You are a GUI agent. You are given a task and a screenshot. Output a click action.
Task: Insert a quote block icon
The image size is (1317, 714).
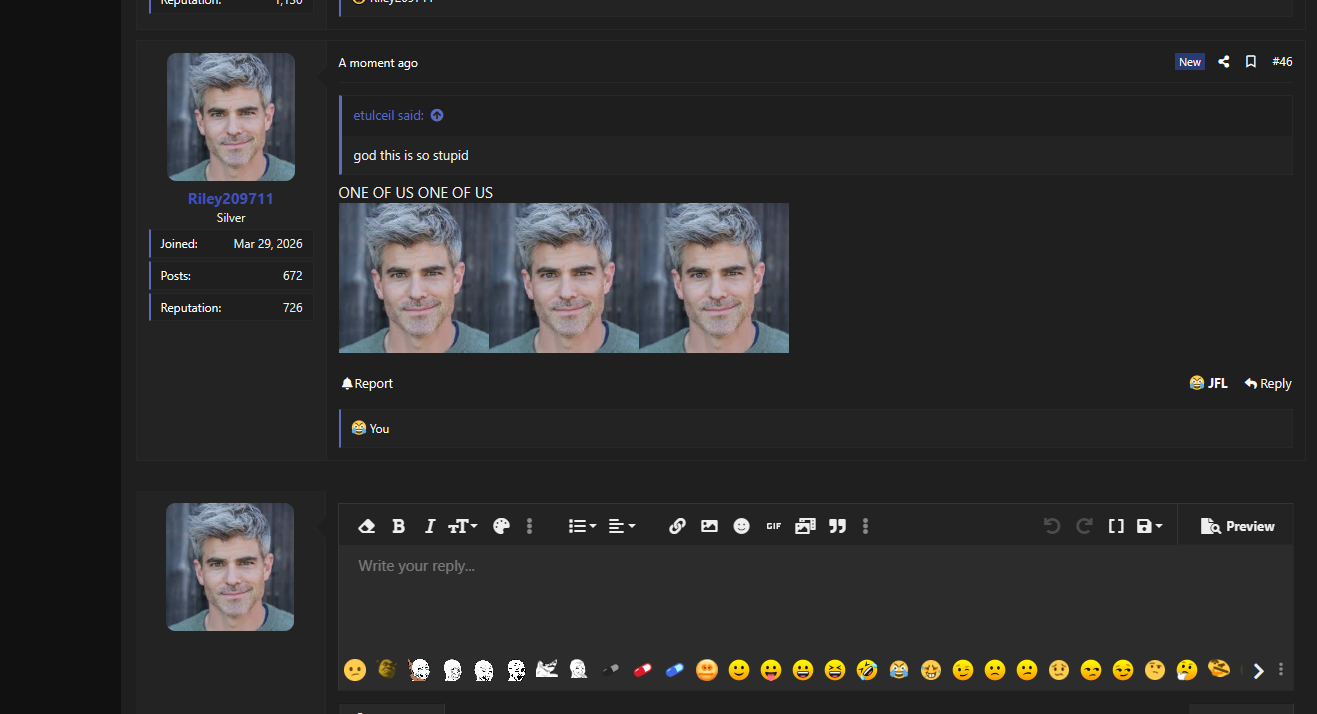(838, 526)
